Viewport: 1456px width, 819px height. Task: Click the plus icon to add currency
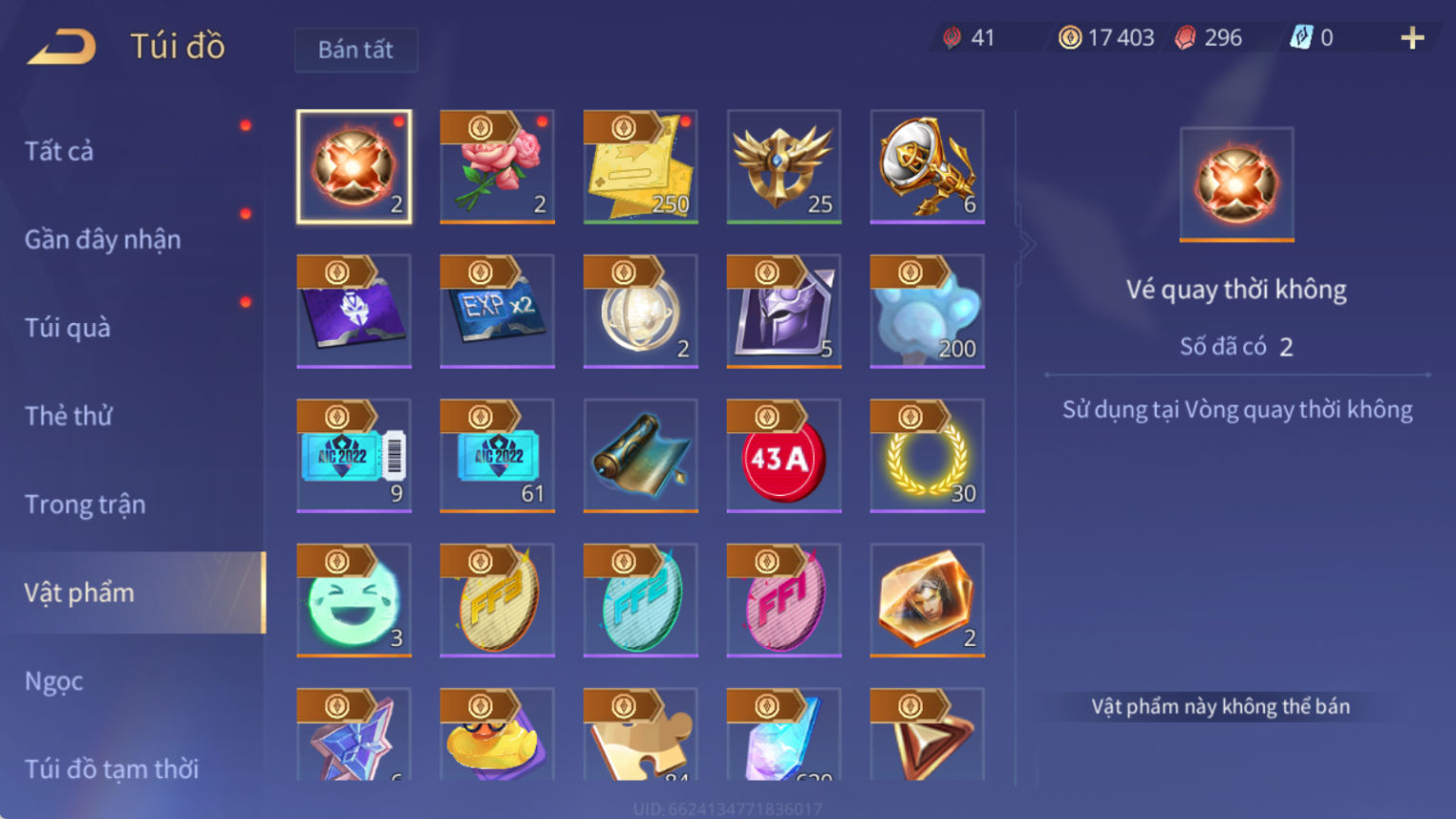(x=1412, y=38)
